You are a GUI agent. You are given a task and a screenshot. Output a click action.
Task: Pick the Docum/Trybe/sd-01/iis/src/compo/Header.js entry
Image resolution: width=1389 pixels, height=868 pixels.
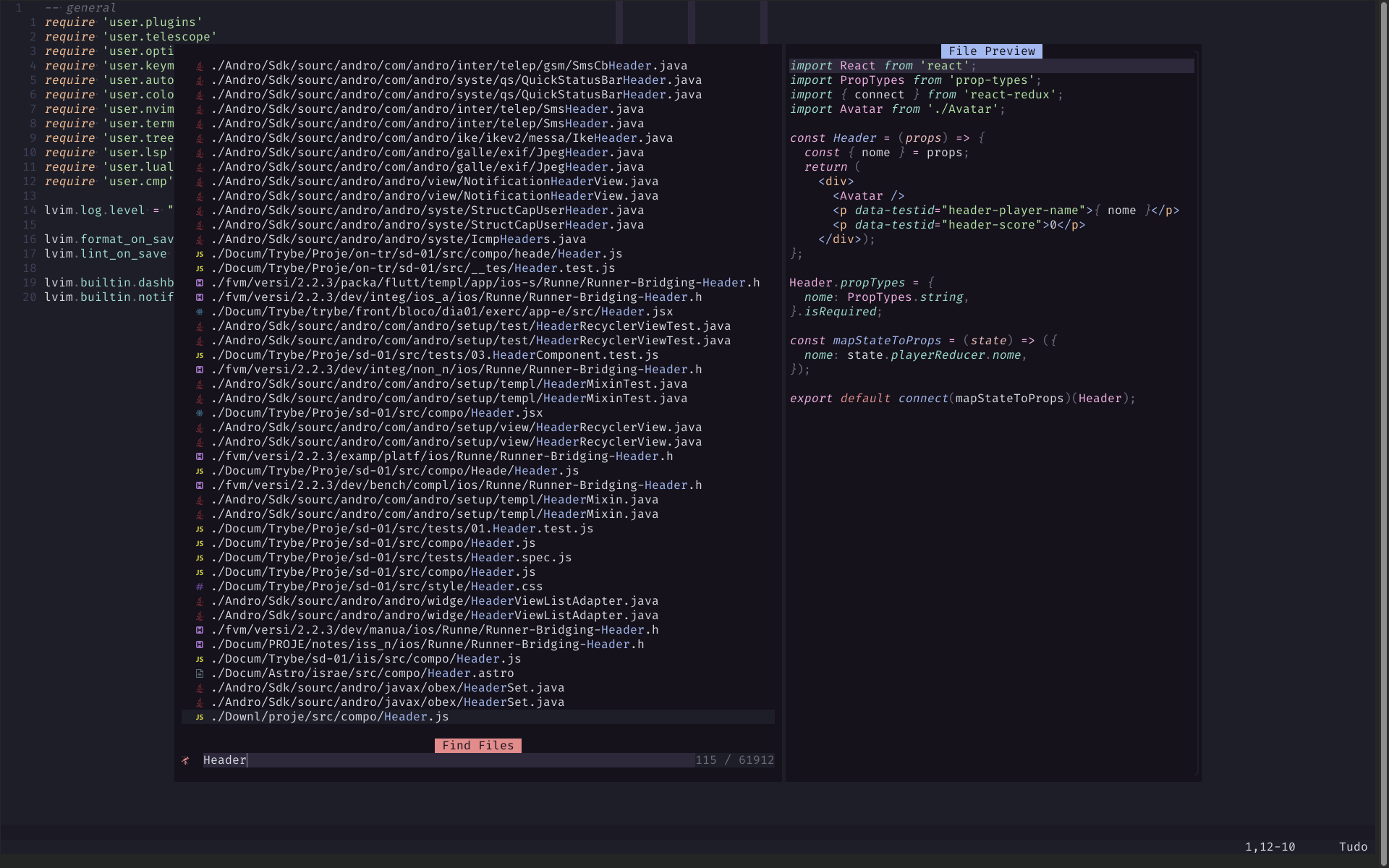coord(365,659)
